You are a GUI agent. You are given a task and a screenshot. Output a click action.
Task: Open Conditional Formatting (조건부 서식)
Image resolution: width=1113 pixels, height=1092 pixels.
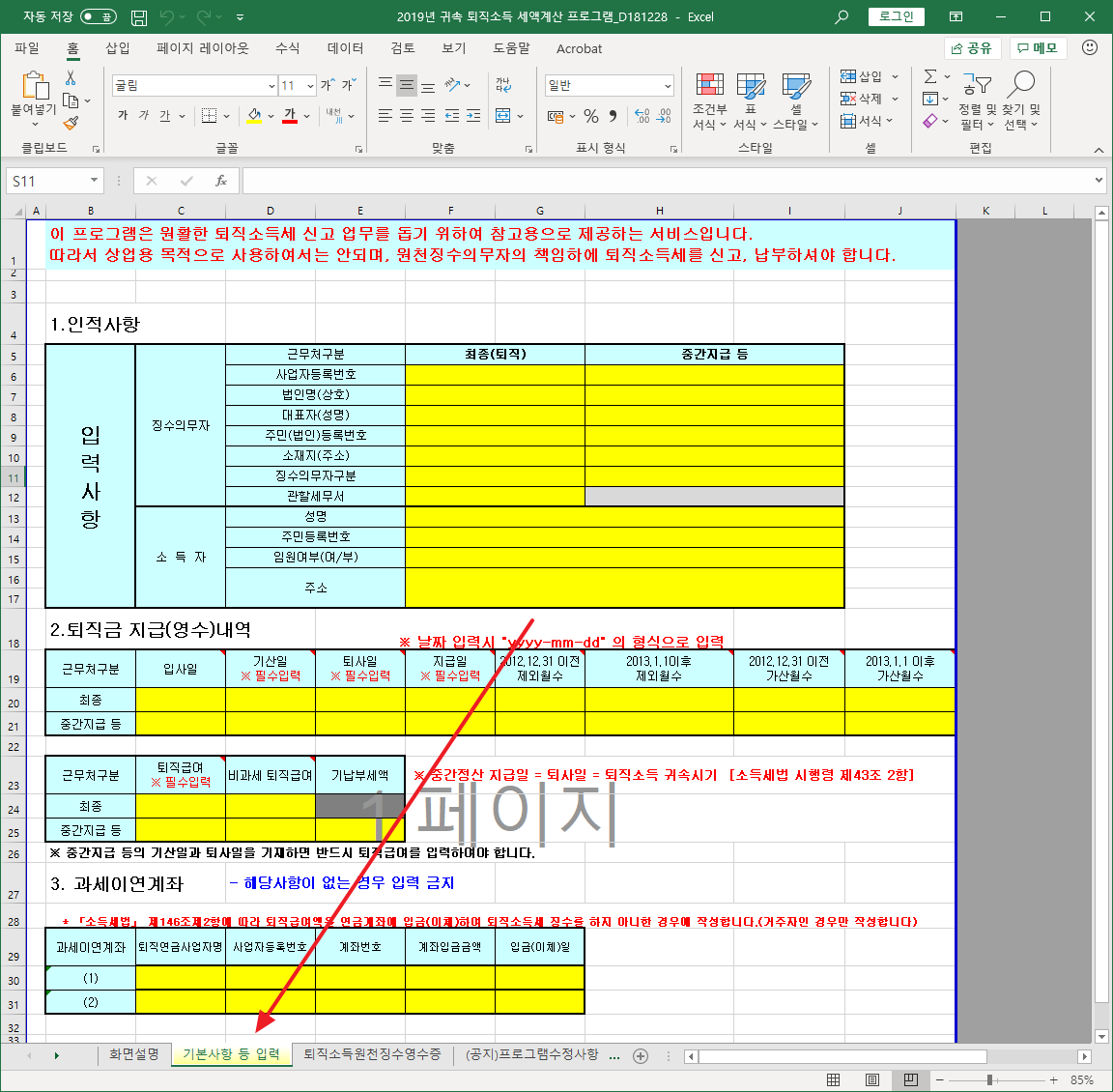710,101
